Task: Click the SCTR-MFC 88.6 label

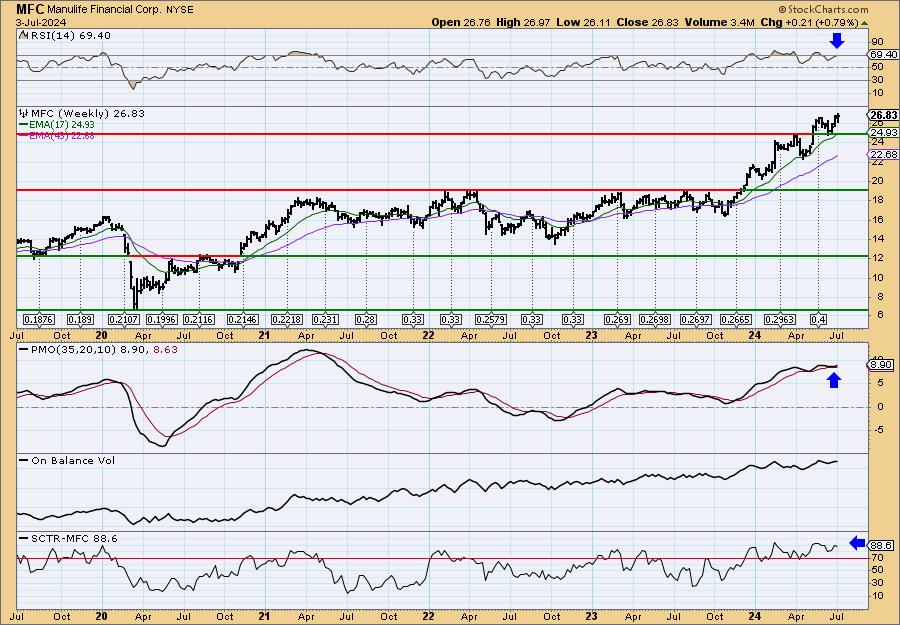Action: point(74,538)
